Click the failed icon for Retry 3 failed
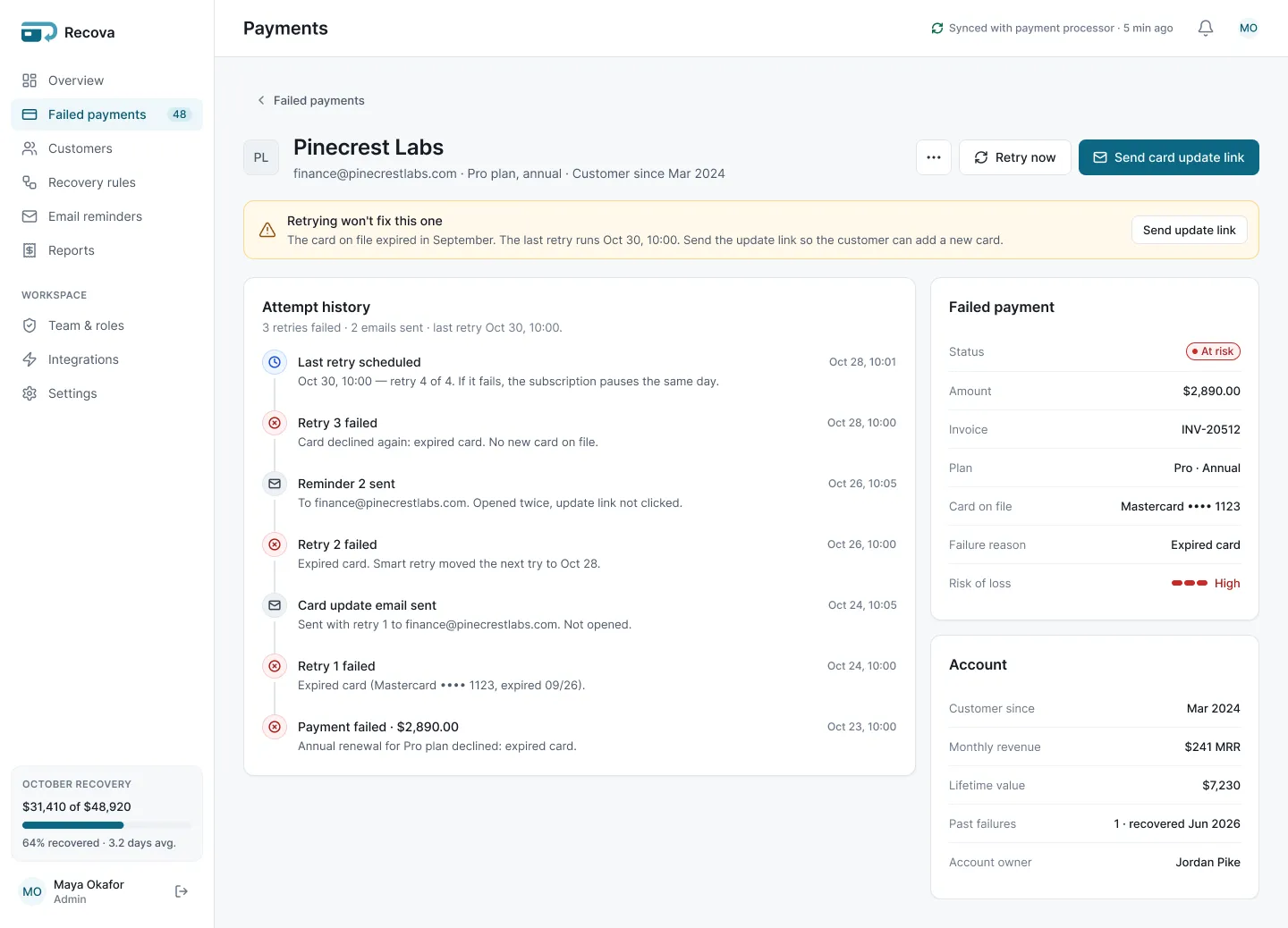This screenshot has height=928, width=1288. point(275,423)
